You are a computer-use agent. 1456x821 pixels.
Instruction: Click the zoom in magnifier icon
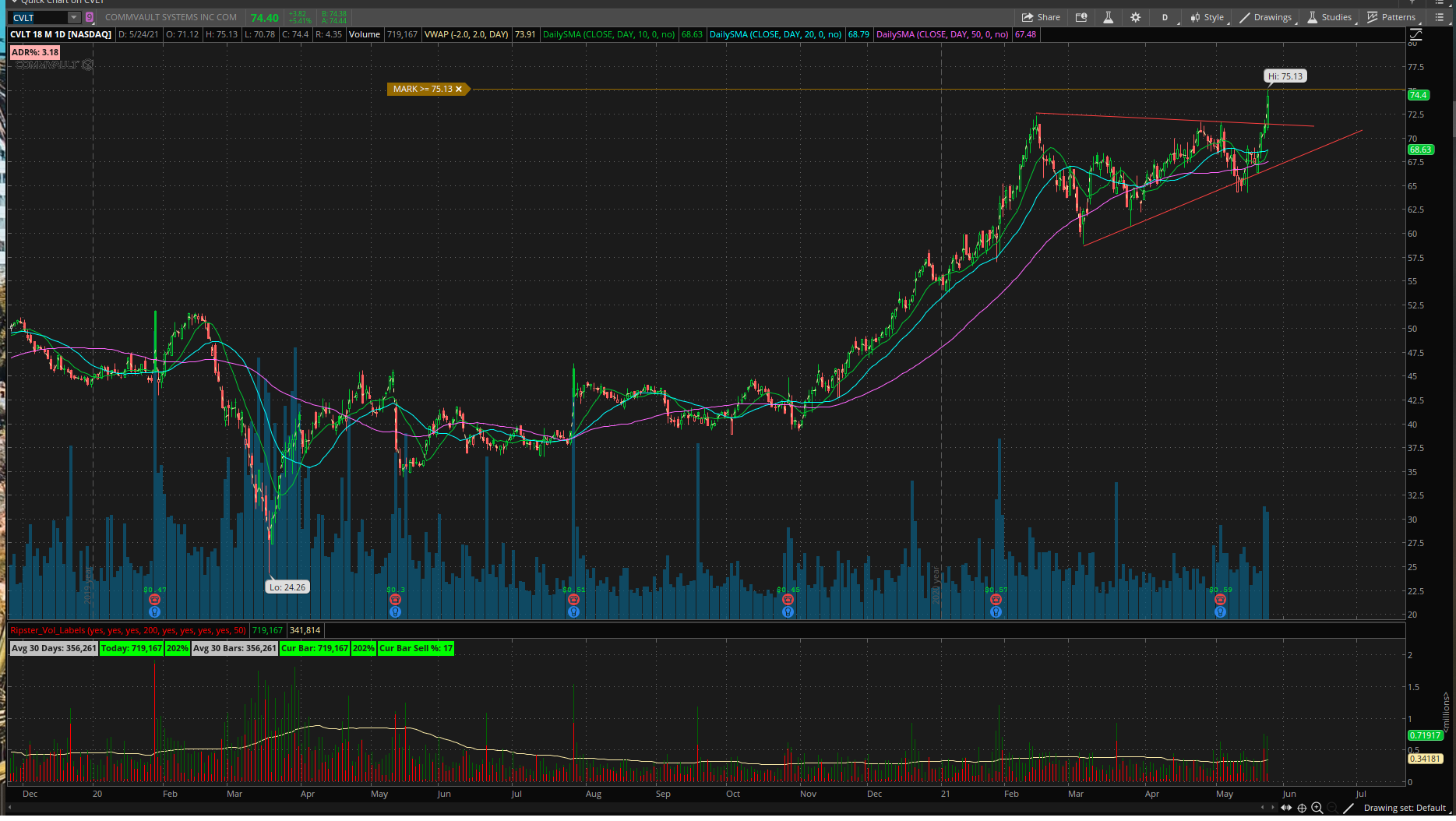(1317, 808)
